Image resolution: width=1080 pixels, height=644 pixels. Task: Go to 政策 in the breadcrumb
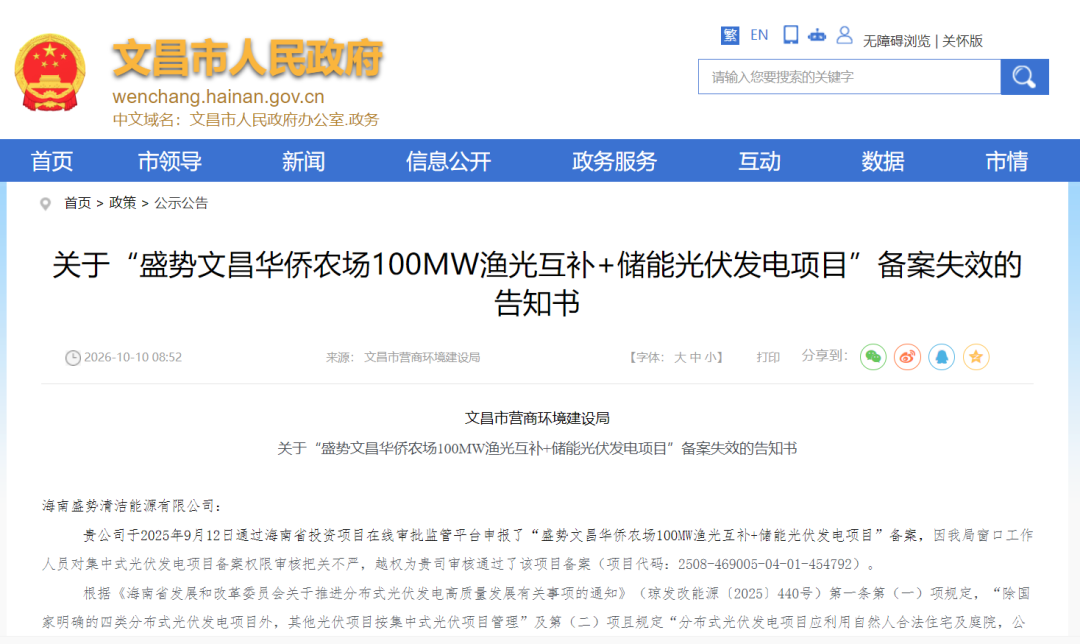(x=123, y=203)
